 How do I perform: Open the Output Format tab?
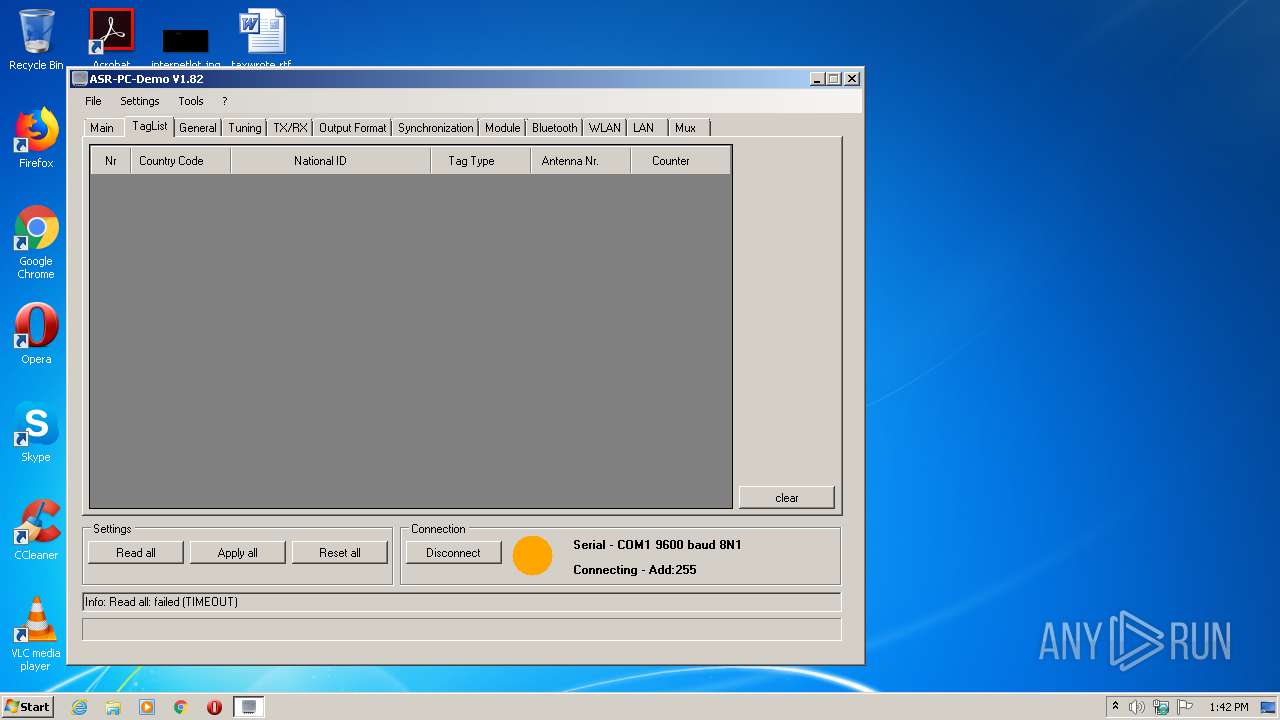tap(352, 128)
